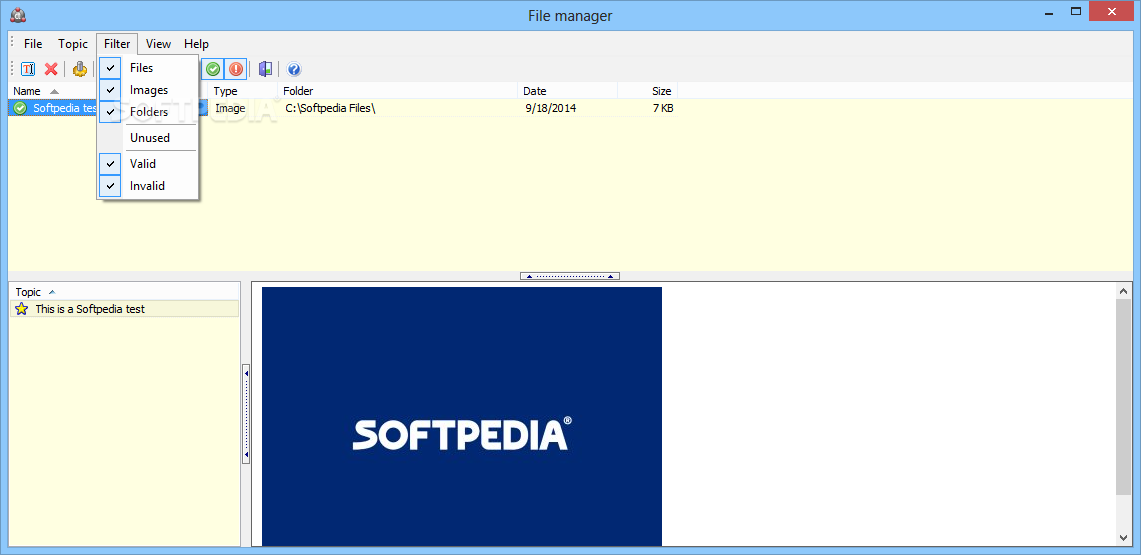The image size is (1141, 555).
Task: Sort list by Type column header
Action: [x=242, y=91]
